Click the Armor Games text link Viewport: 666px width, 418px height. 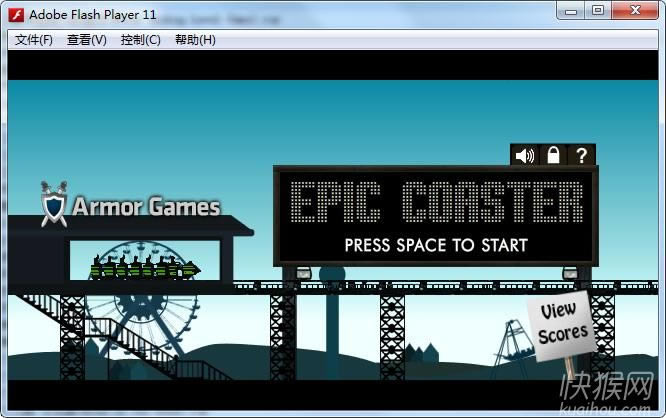click(x=146, y=207)
